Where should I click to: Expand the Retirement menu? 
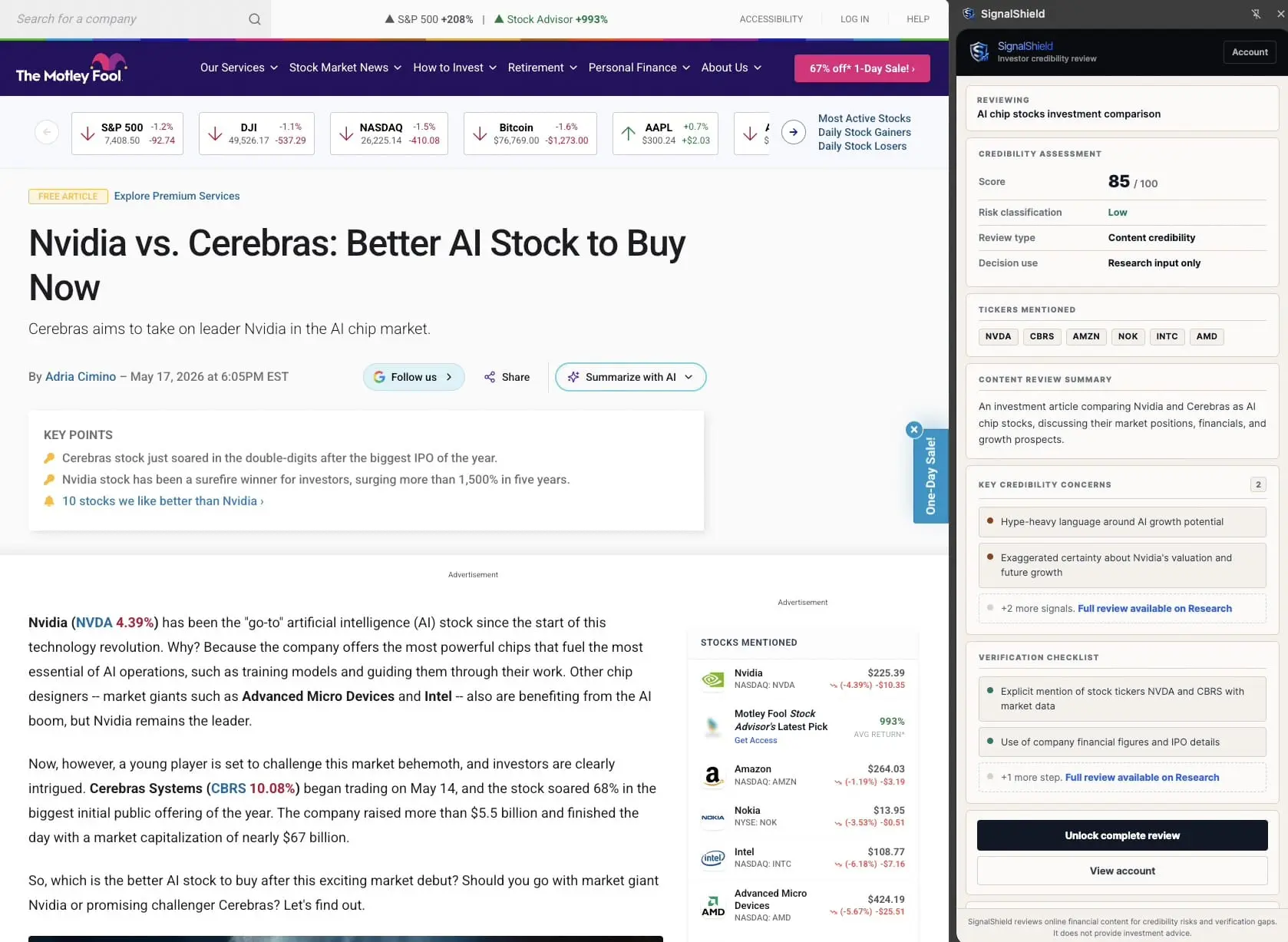[x=542, y=68]
